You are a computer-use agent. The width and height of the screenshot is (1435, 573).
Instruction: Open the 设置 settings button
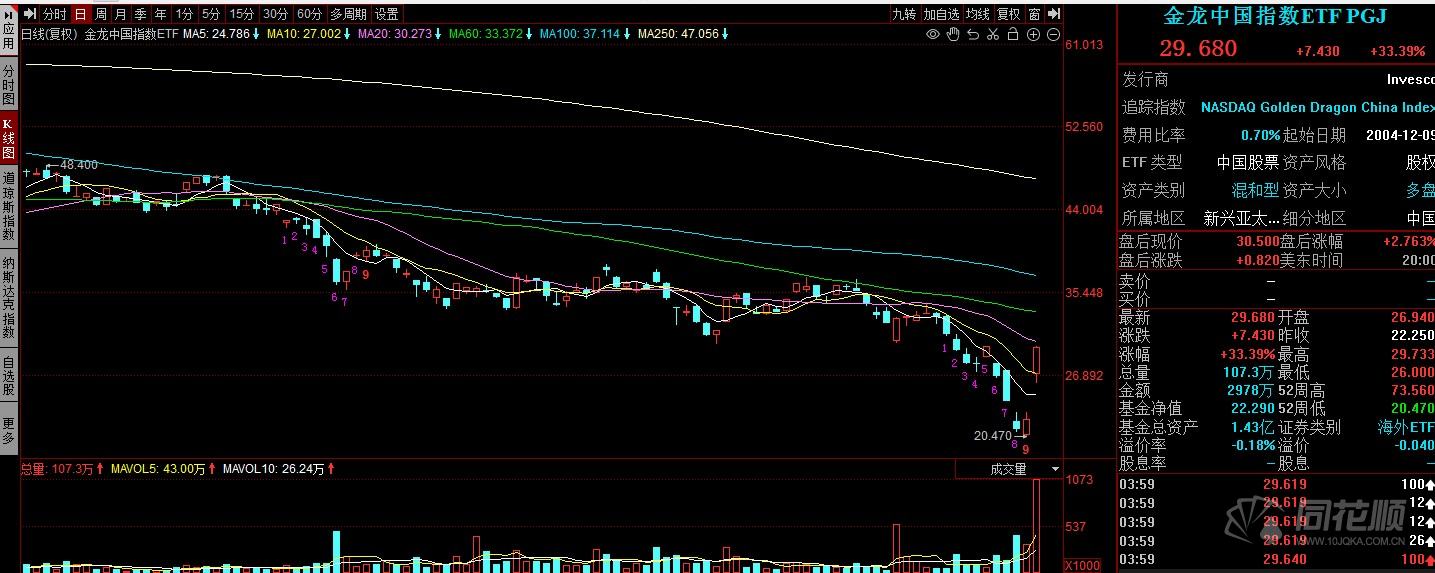click(x=386, y=14)
